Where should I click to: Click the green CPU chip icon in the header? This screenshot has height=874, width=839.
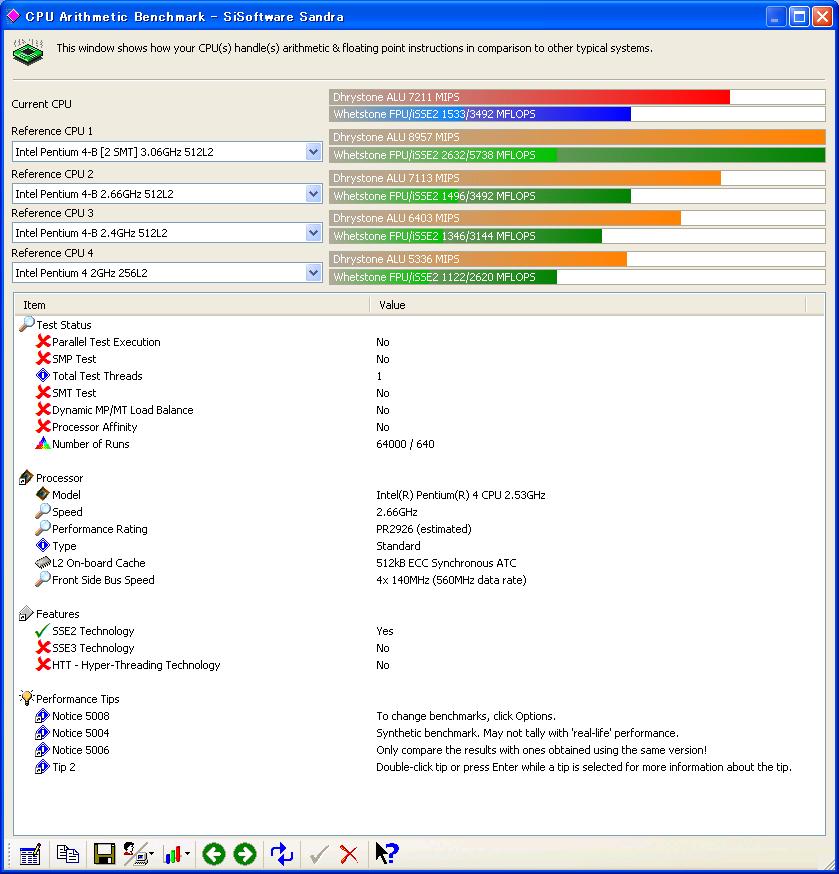28,51
